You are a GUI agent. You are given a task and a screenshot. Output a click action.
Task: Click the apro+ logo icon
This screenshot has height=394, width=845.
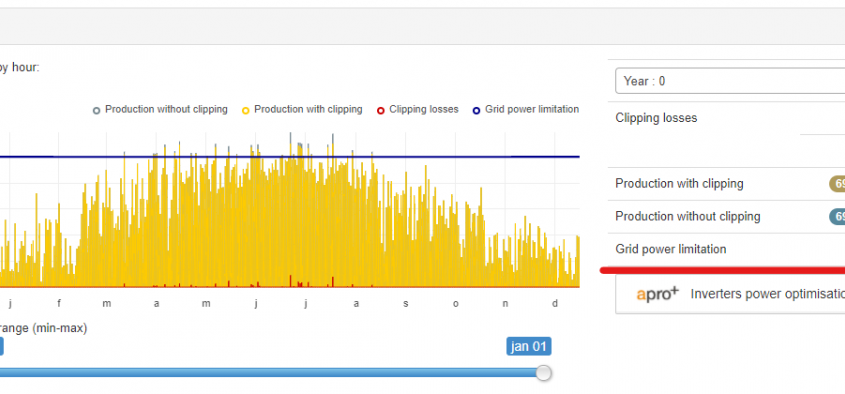657,294
